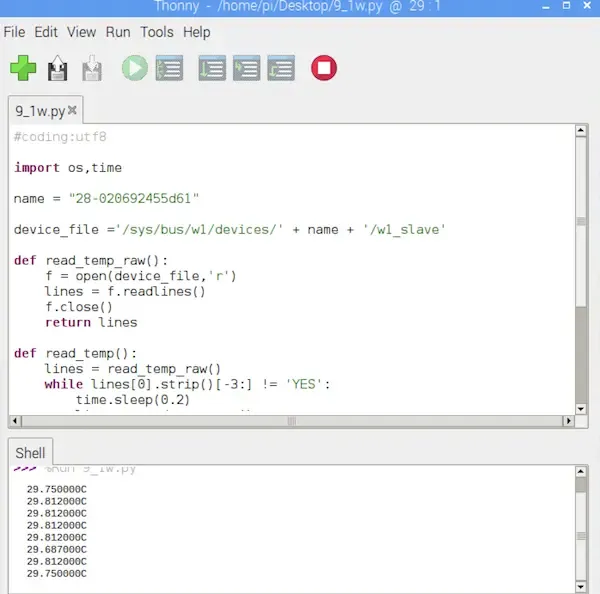
Task: Run the current script with green play icon
Action: click(x=135, y=68)
